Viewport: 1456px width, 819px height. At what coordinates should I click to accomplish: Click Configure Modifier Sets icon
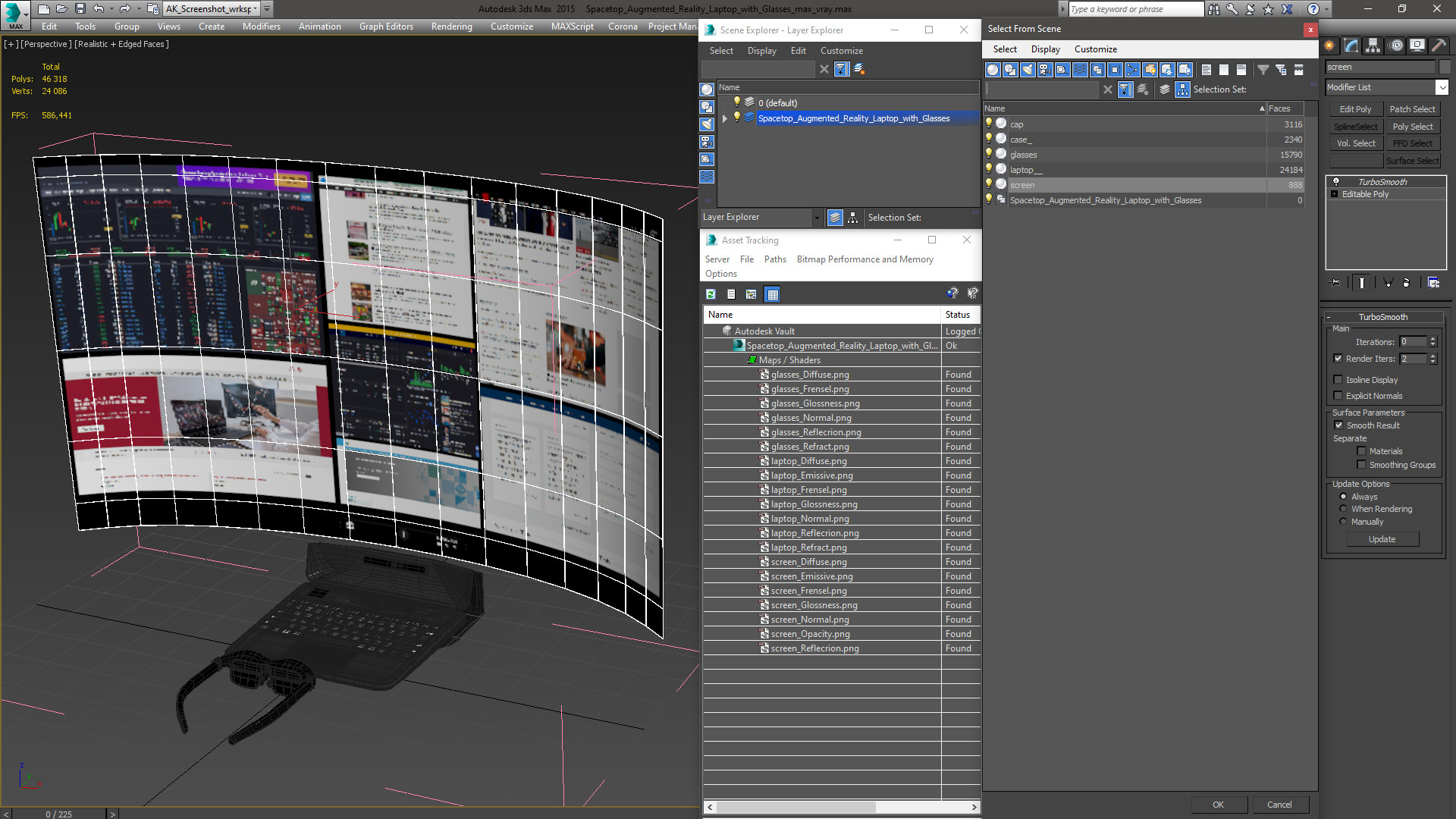pyautogui.click(x=1434, y=283)
